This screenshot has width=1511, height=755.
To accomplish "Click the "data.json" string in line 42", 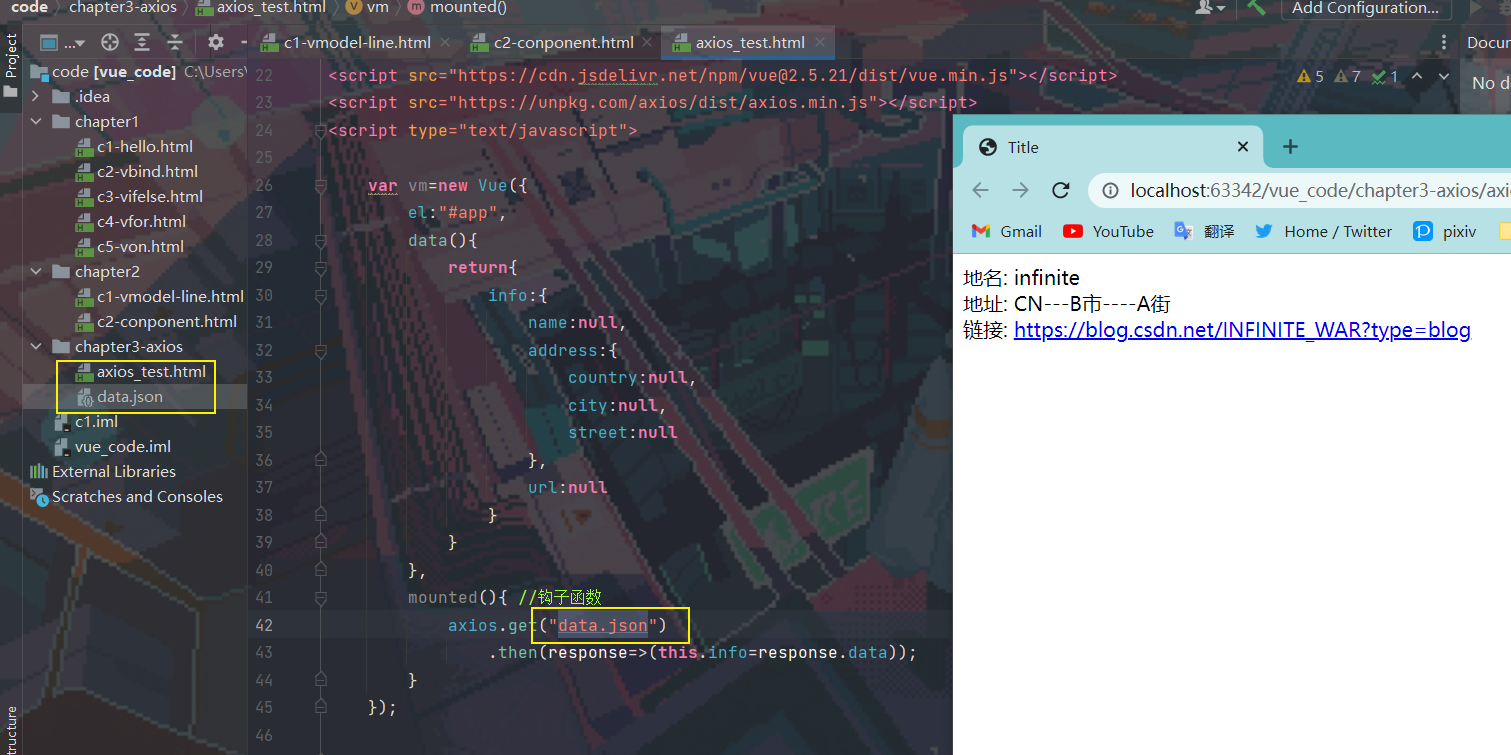I will point(602,625).
